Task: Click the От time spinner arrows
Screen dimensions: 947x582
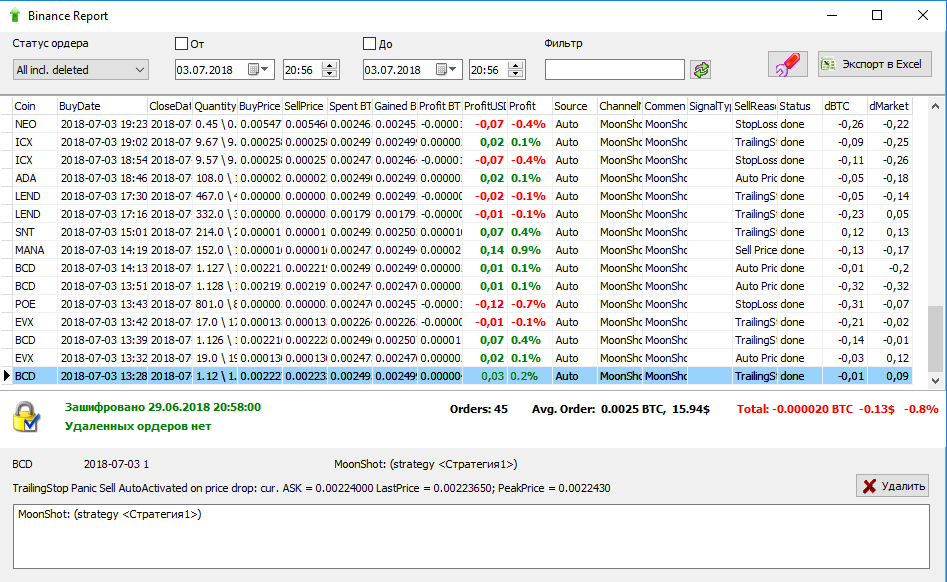Action: tap(330, 69)
